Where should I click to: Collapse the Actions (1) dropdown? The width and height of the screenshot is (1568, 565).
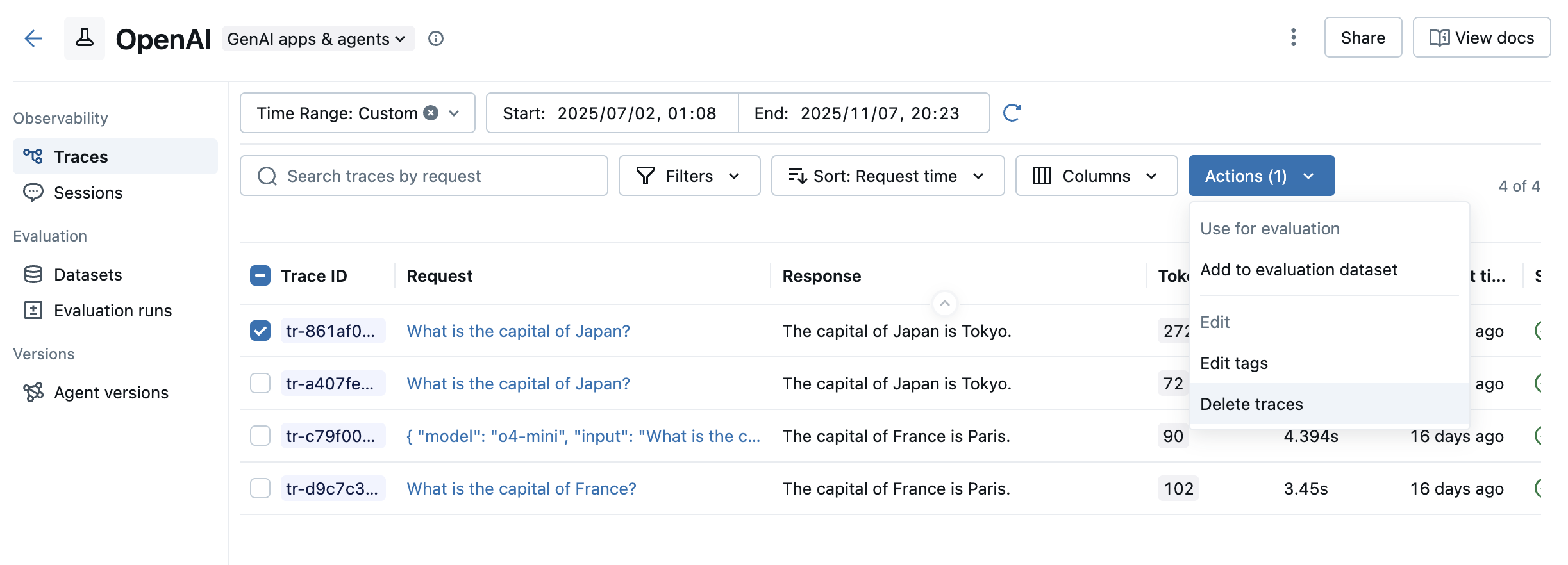pos(1262,176)
